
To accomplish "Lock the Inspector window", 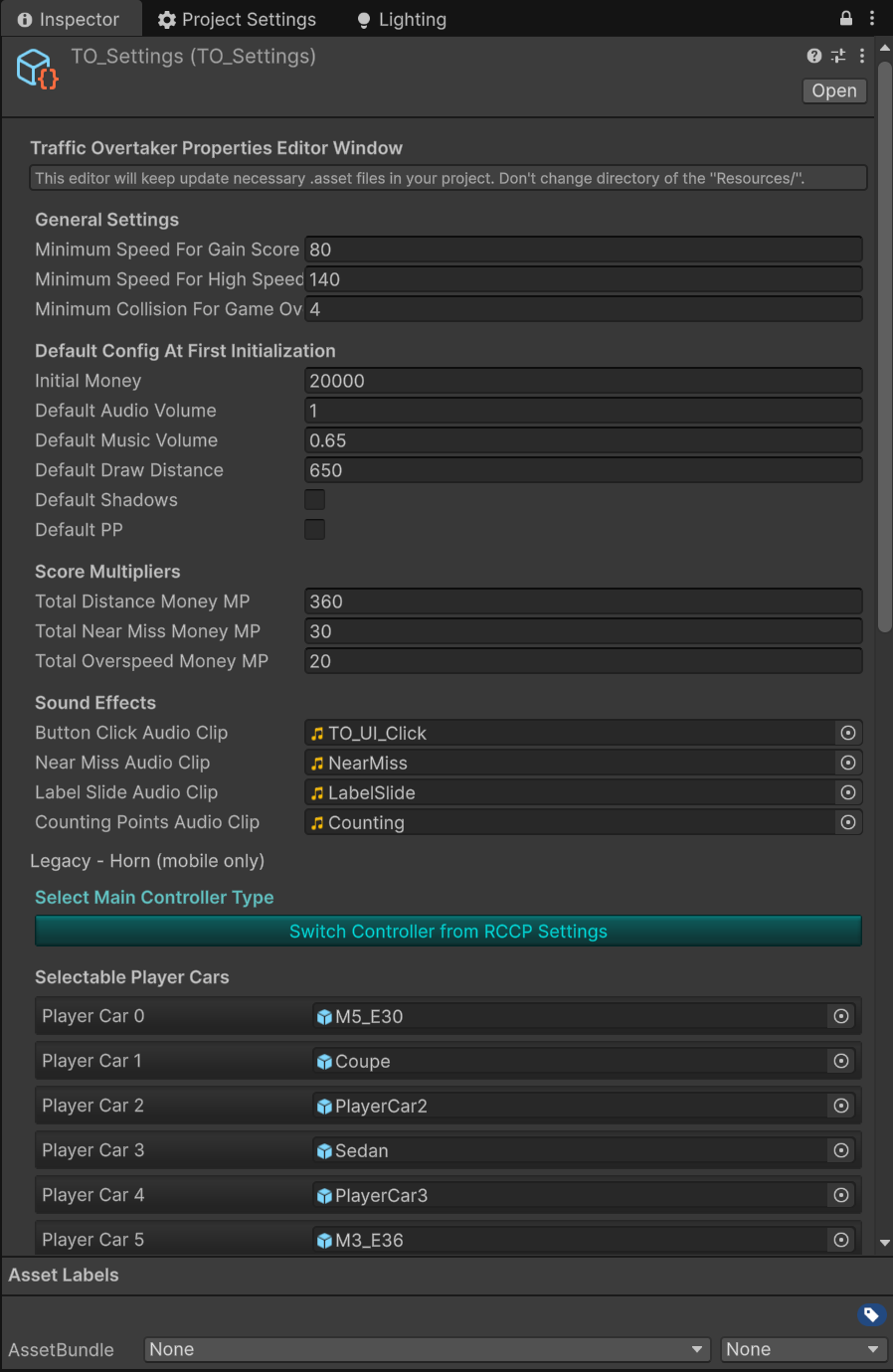I will coord(846,18).
